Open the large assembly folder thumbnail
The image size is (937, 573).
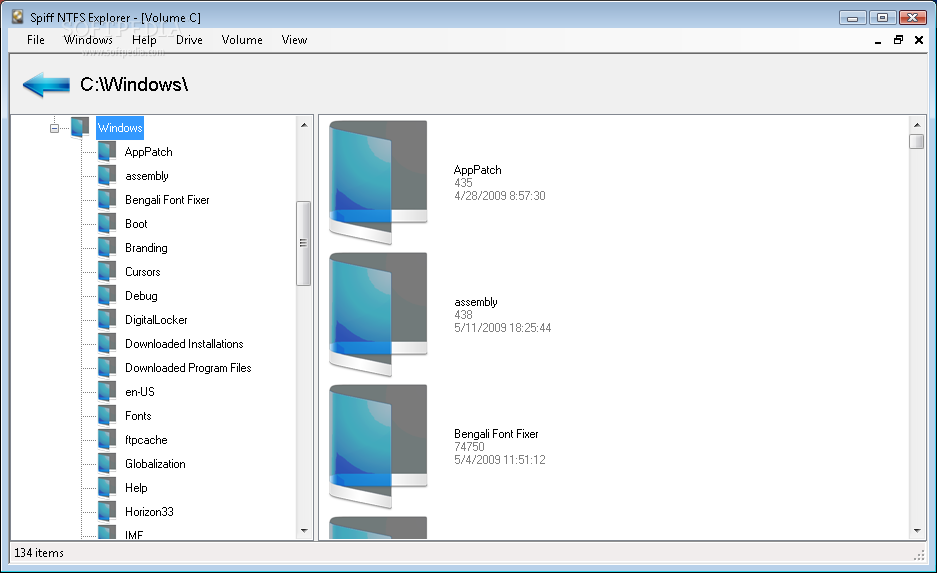[378, 314]
